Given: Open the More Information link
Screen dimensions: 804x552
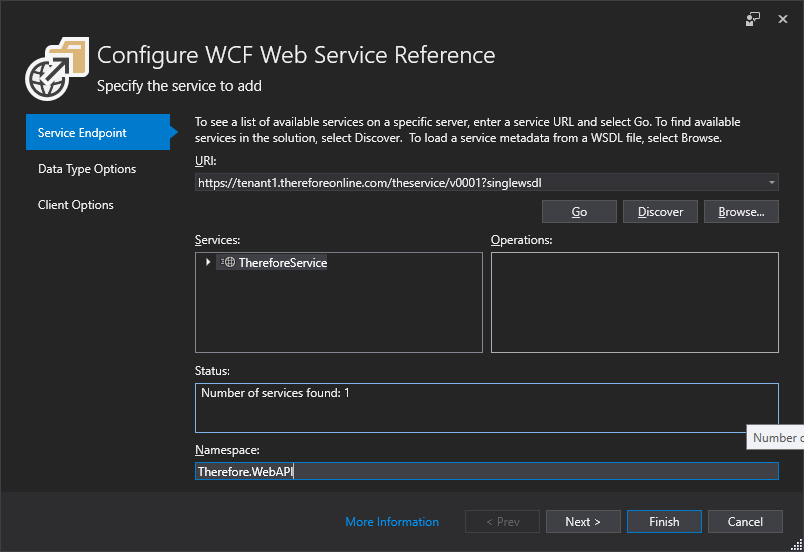Looking at the screenshot, I should [392, 522].
